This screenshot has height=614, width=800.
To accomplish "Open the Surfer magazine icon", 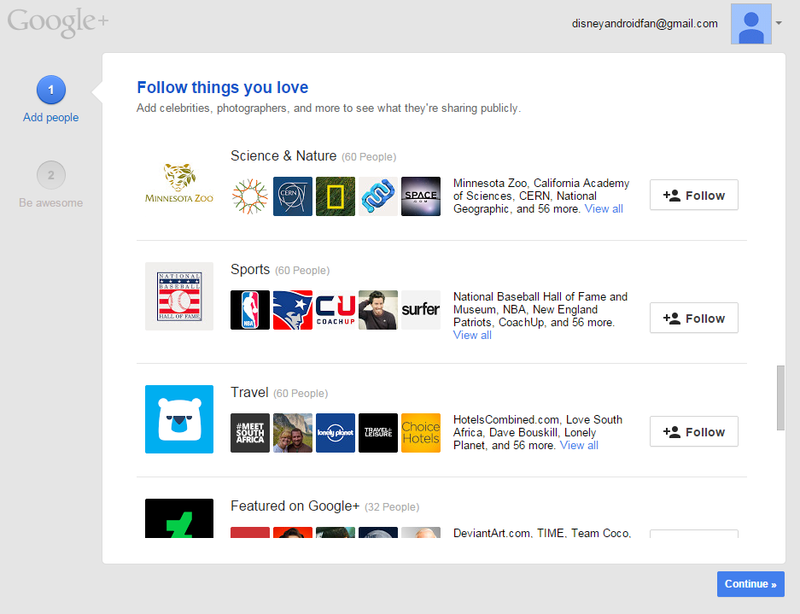I will pyautogui.click(x=421, y=310).
